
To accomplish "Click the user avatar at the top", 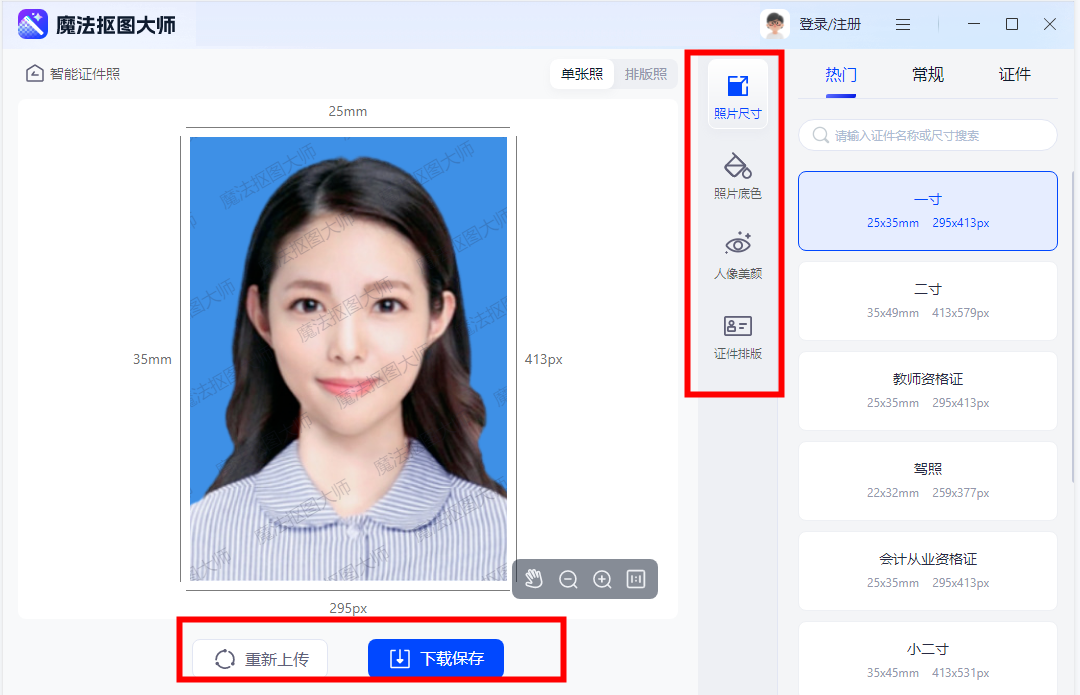I will (775, 23).
